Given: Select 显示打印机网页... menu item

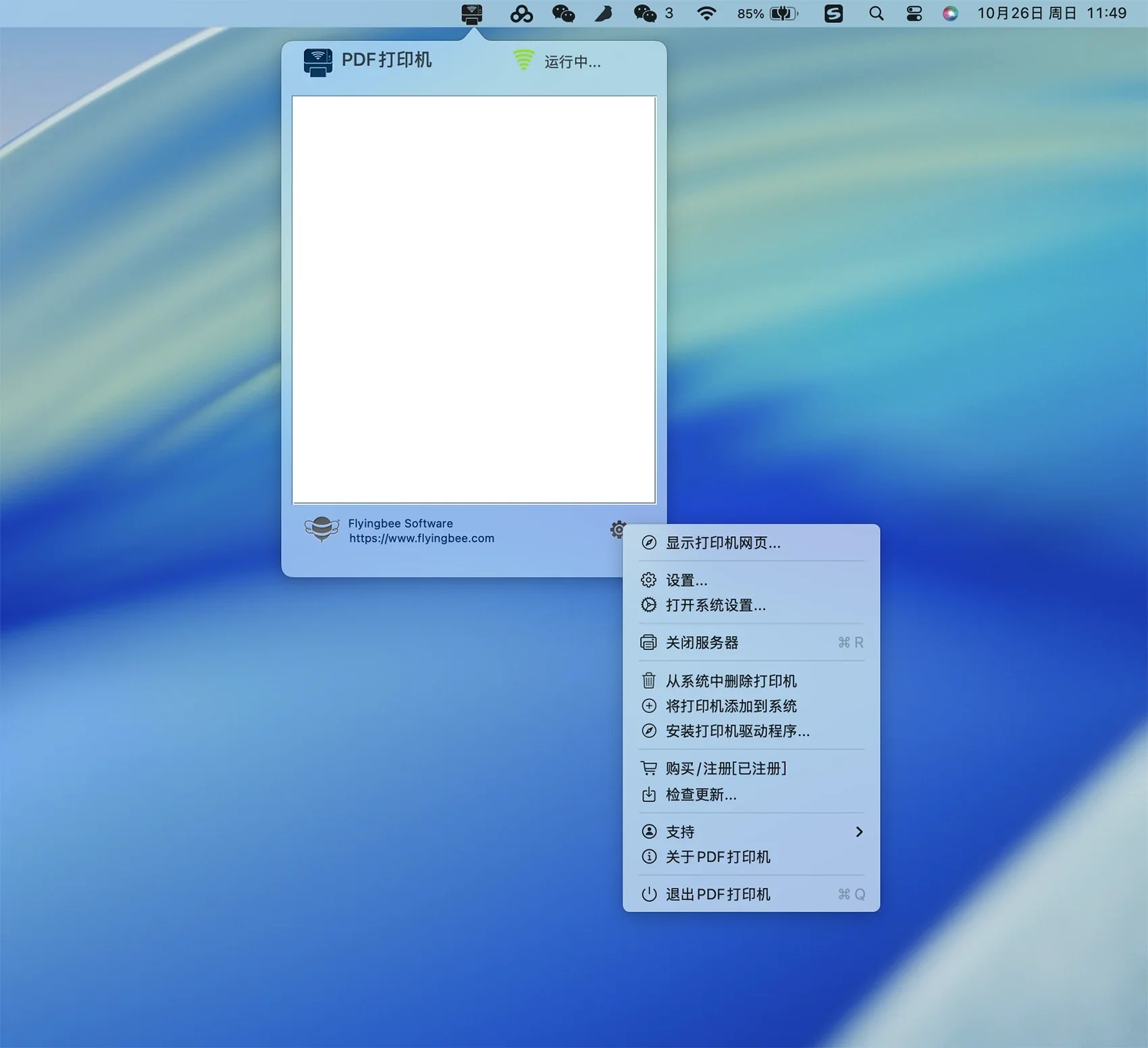Looking at the screenshot, I should click(723, 543).
